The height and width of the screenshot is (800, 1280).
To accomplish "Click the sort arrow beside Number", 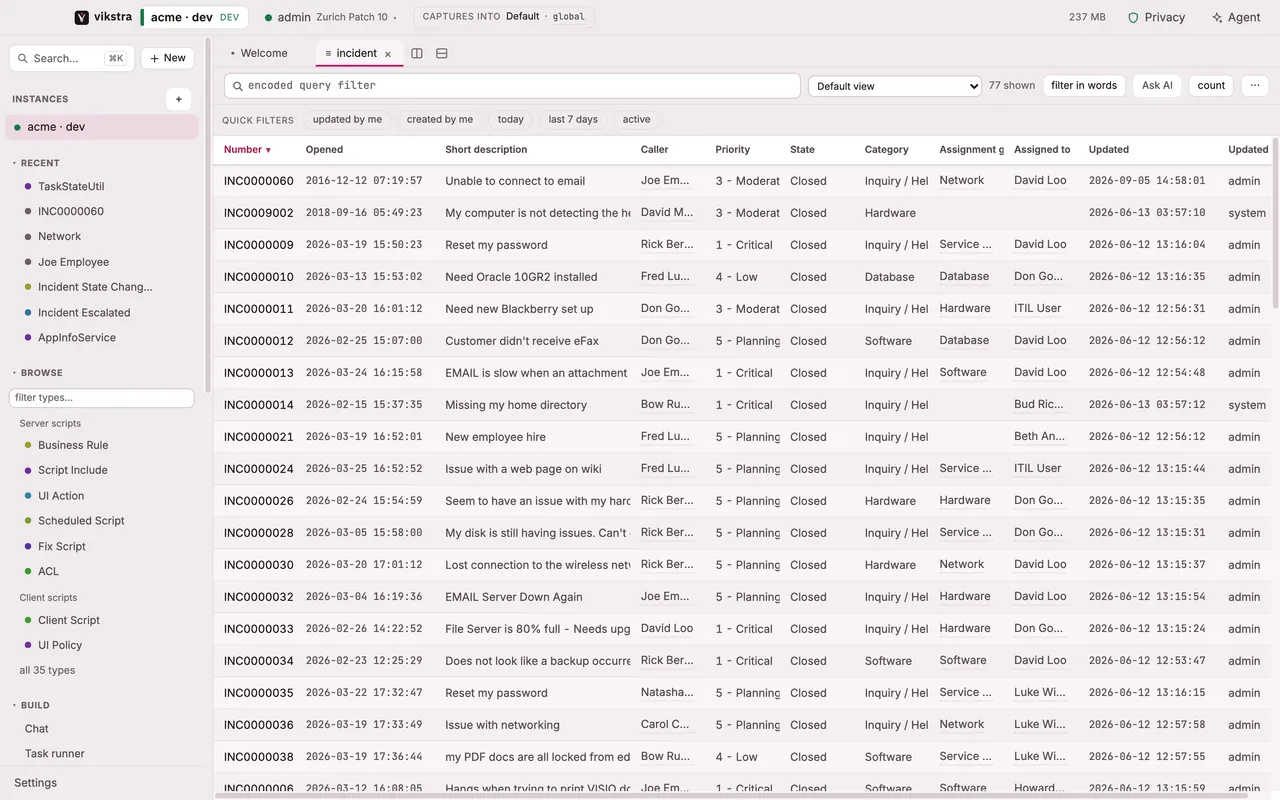I will tap(268, 150).
